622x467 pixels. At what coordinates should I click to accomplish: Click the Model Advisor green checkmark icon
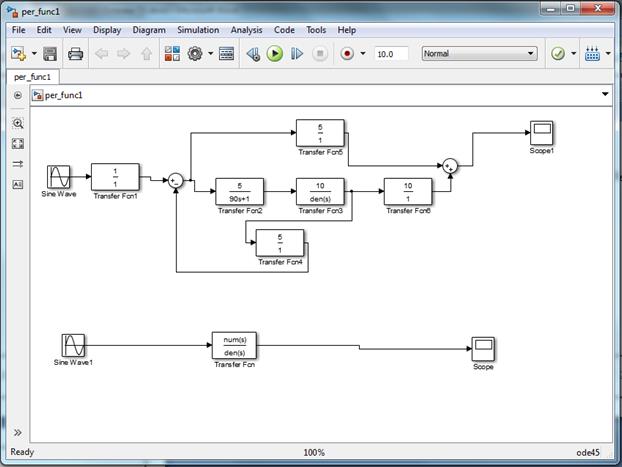[558, 54]
